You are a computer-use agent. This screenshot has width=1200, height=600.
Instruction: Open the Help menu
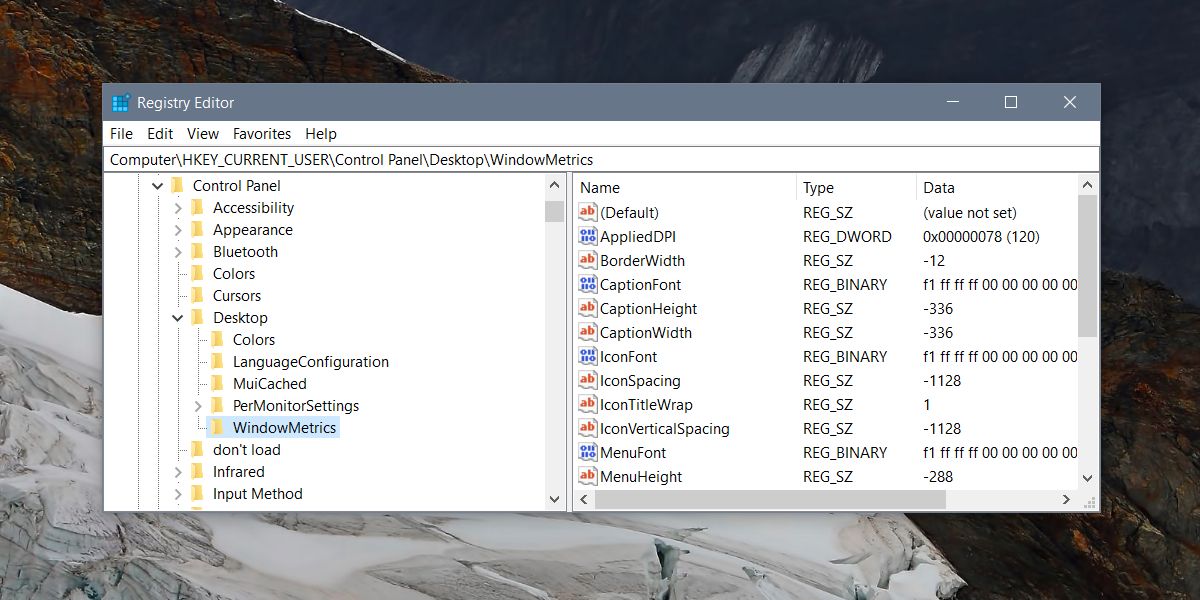[321, 133]
